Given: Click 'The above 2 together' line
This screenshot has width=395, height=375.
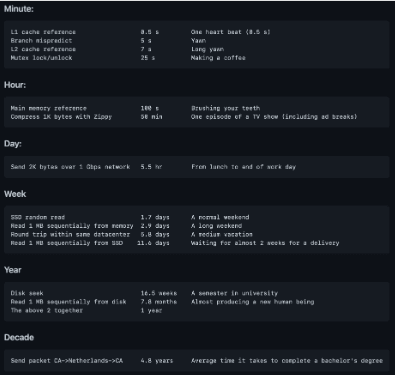Looking at the screenshot, I should 47,311.
